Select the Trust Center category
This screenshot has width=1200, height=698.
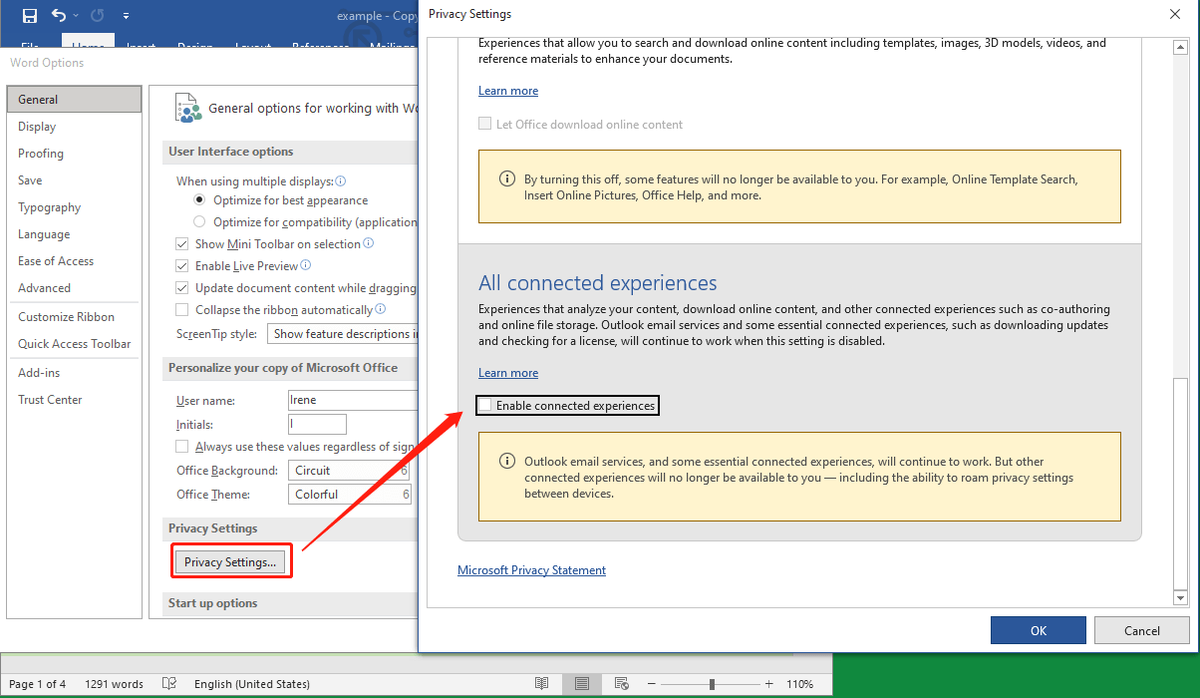pyautogui.click(x=50, y=400)
